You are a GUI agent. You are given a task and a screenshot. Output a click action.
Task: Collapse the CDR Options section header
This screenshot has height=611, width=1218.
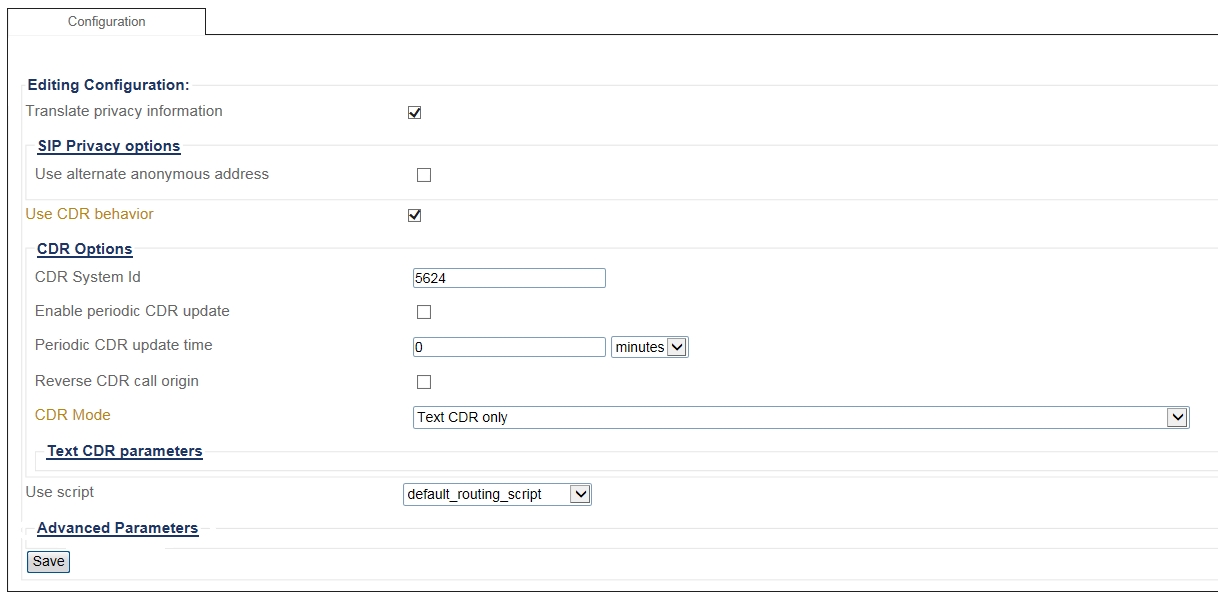click(84, 249)
